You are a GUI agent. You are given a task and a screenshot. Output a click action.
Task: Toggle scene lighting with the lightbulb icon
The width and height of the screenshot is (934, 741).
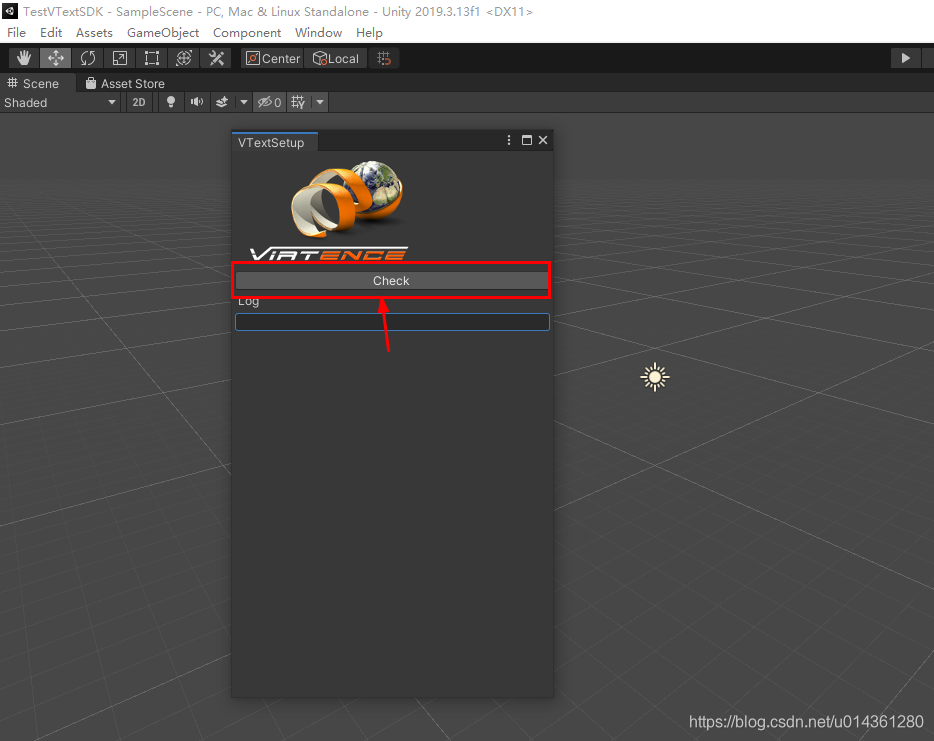(170, 101)
